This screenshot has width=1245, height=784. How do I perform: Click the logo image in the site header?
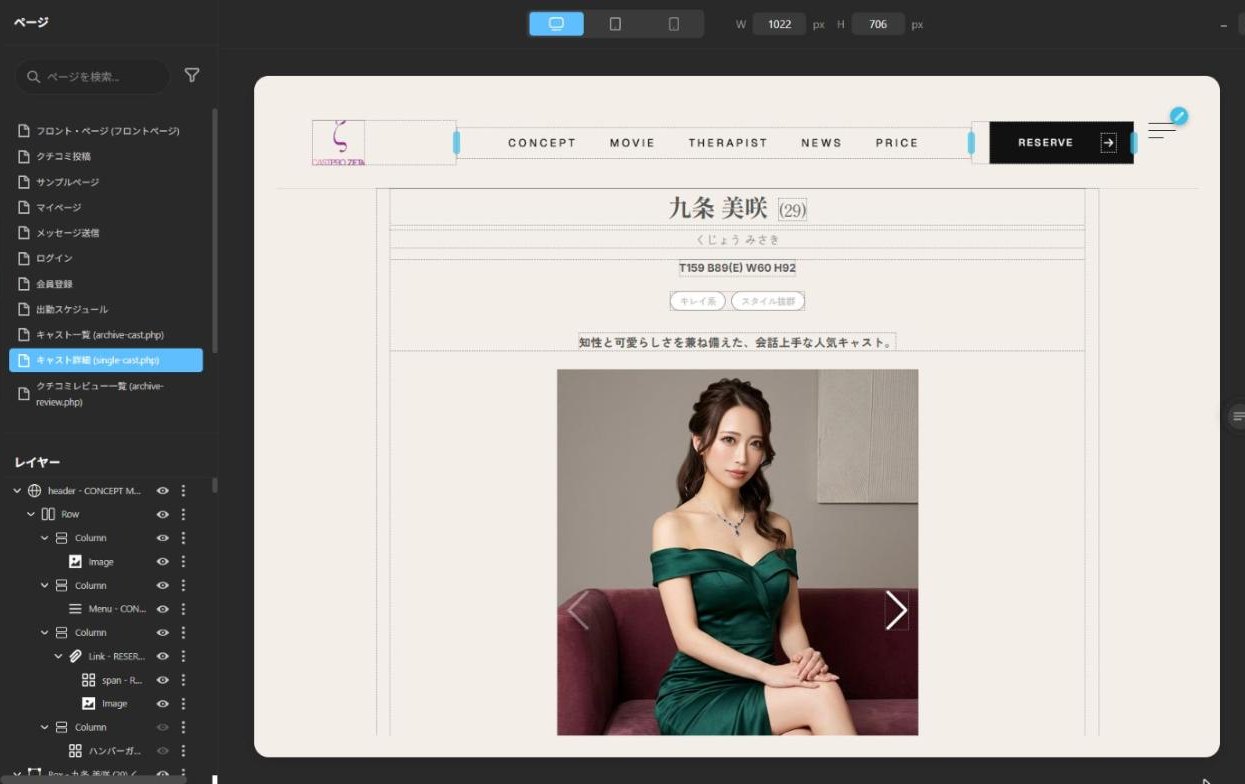pyautogui.click(x=338, y=142)
